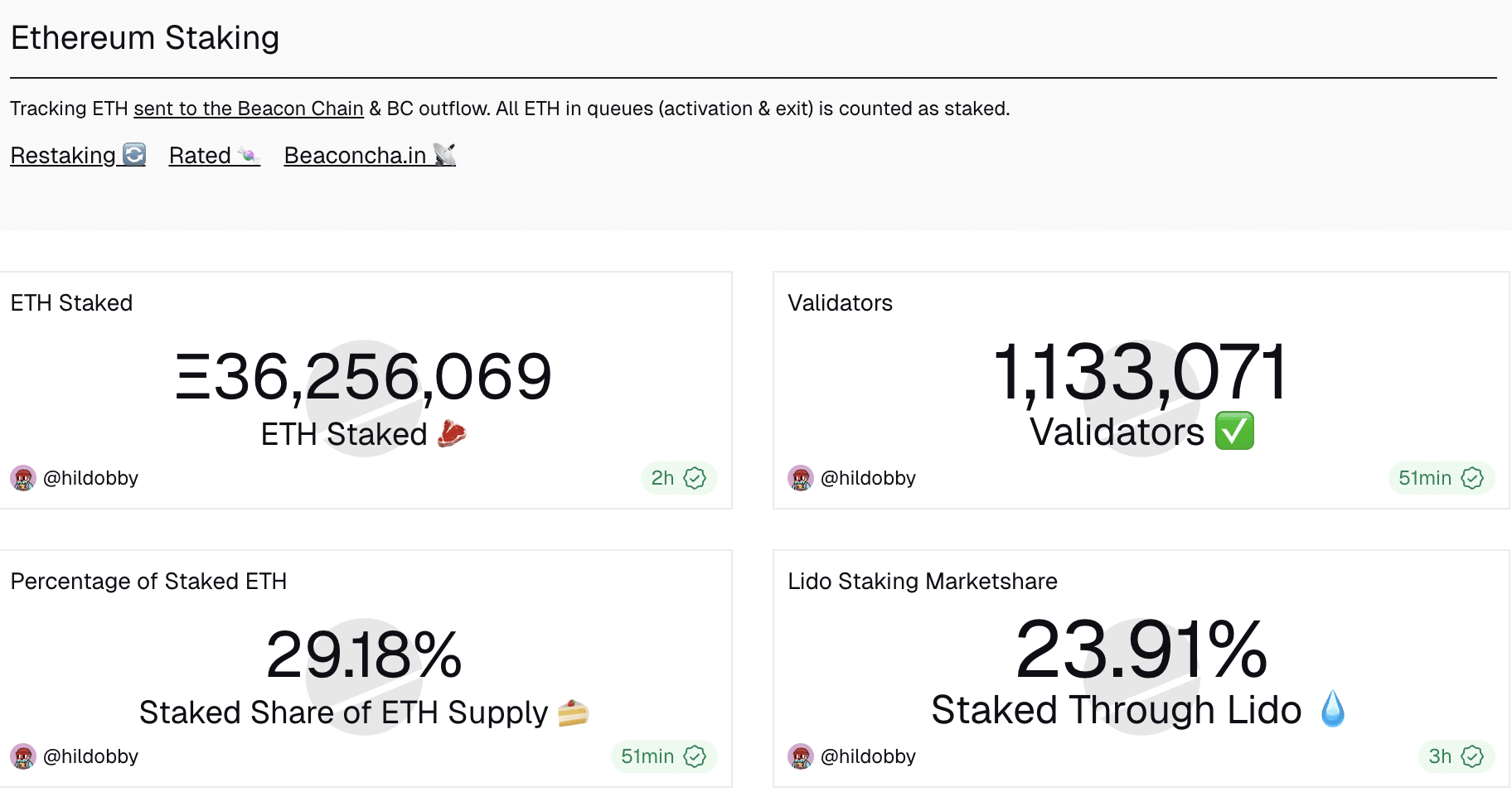Click the verified checkmark on Lido Staking Marketshare
Viewport: 1512px width, 797px height.
(x=1472, y=756)
